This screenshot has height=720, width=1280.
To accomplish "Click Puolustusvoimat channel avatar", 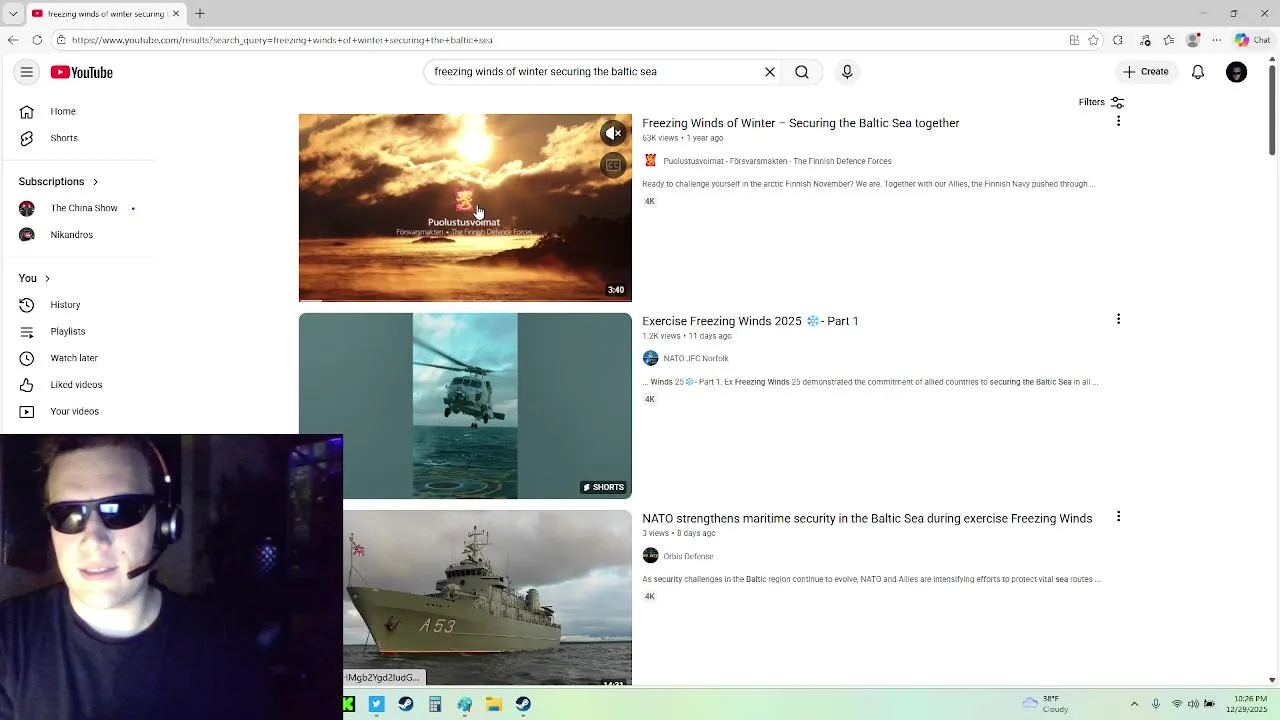I will (x=650, y=160).
